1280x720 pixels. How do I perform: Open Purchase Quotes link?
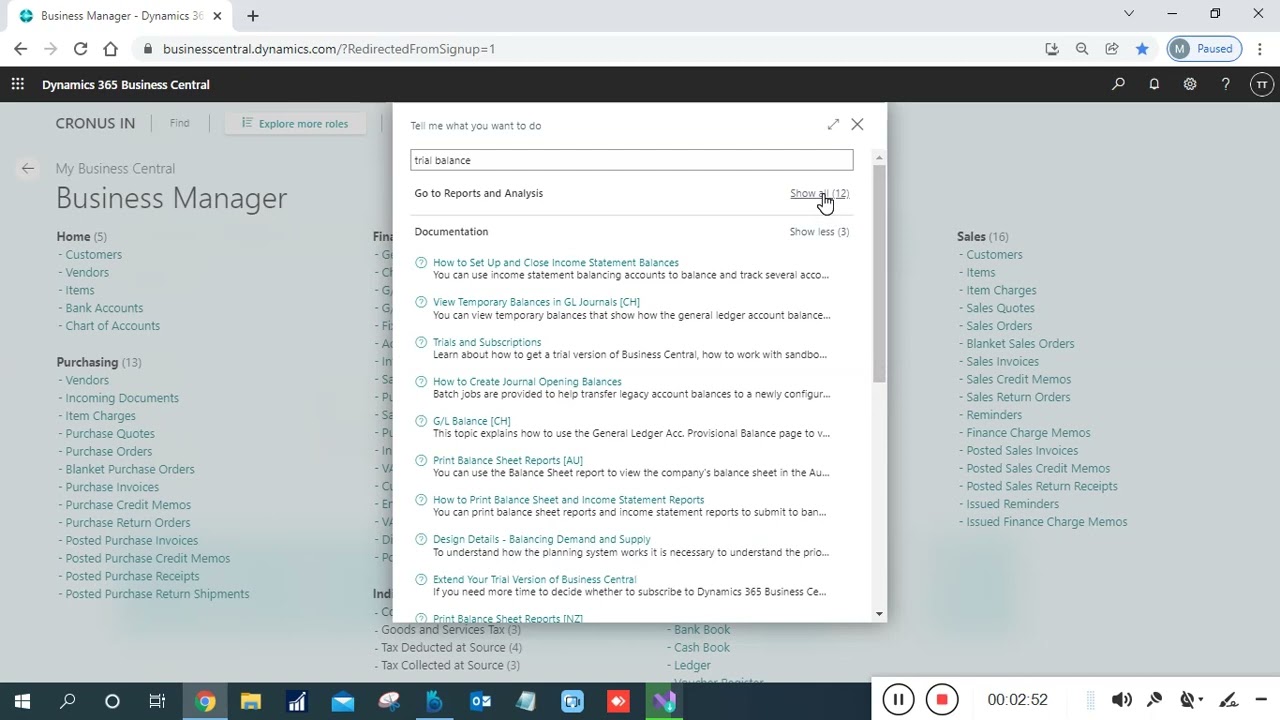(110, 434)
